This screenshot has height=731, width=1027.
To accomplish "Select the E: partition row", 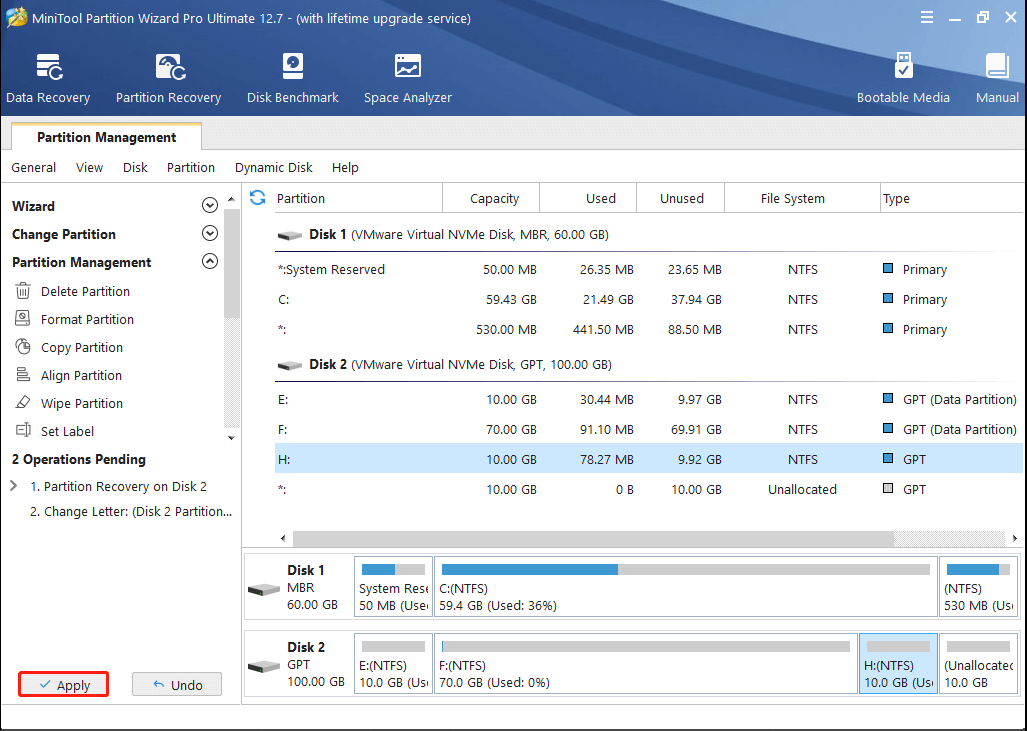I will 648,399.
